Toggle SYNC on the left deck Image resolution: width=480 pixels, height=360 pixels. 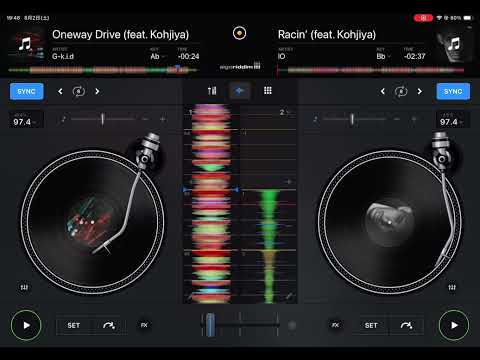(26, 91)
